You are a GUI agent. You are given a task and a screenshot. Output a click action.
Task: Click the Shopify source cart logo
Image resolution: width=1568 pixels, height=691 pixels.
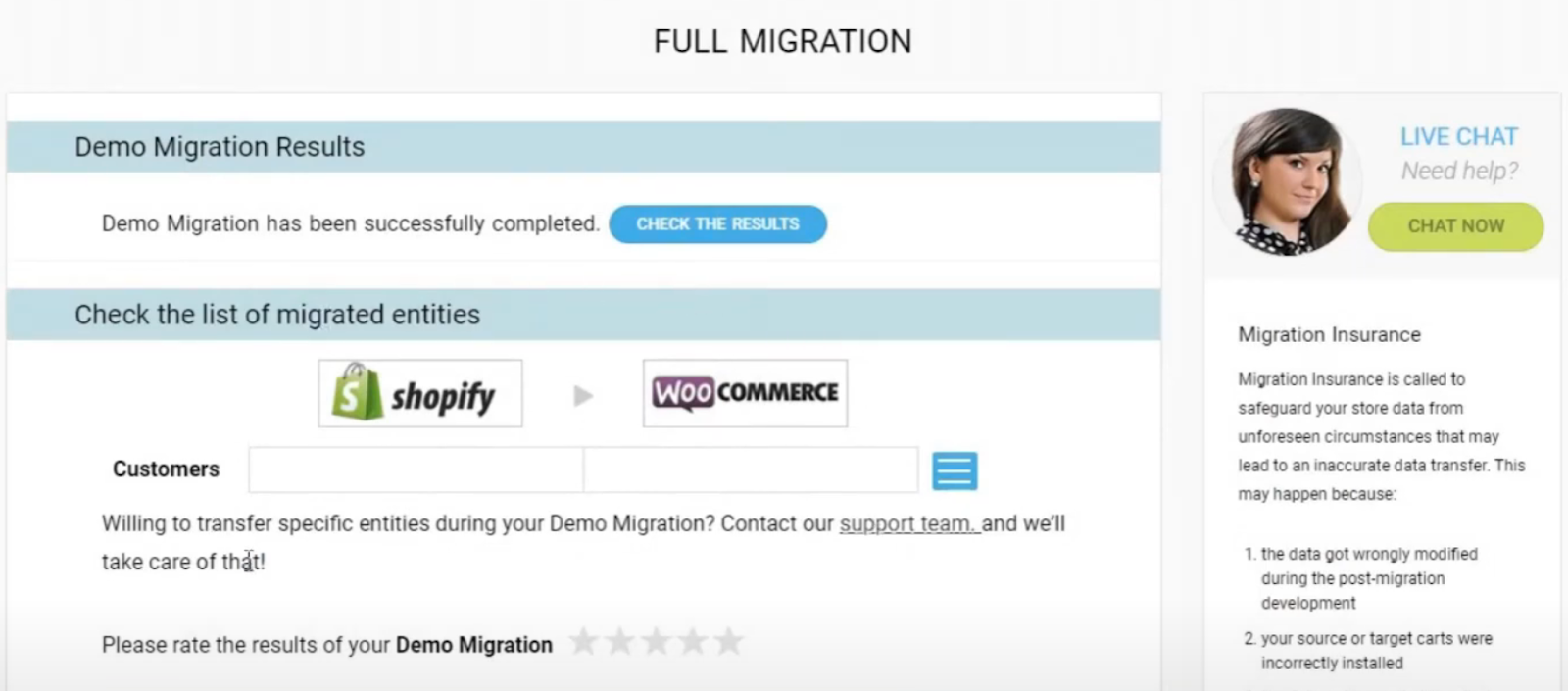pos(420,393)
